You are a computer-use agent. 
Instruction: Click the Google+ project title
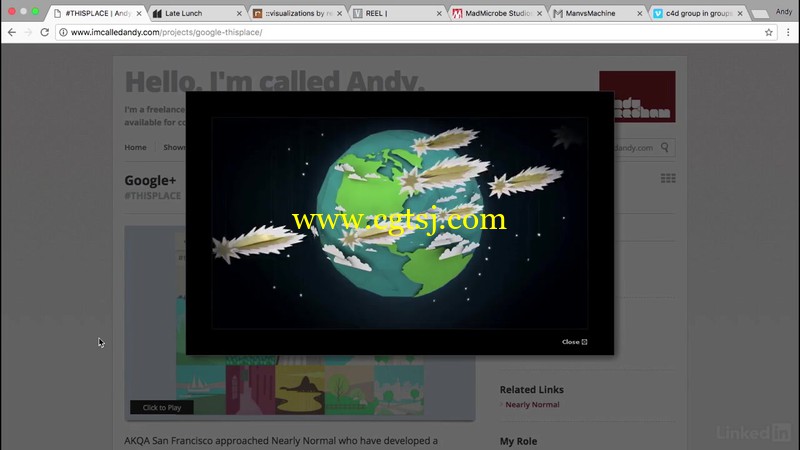(151, 181)
